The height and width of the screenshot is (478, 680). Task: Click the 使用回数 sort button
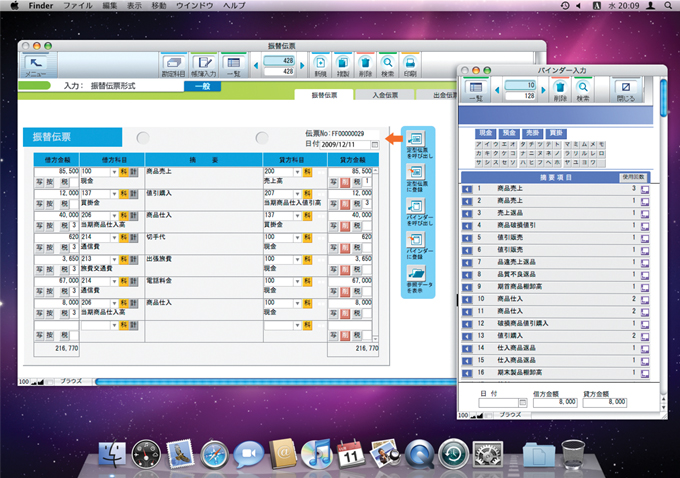(634, 177)
